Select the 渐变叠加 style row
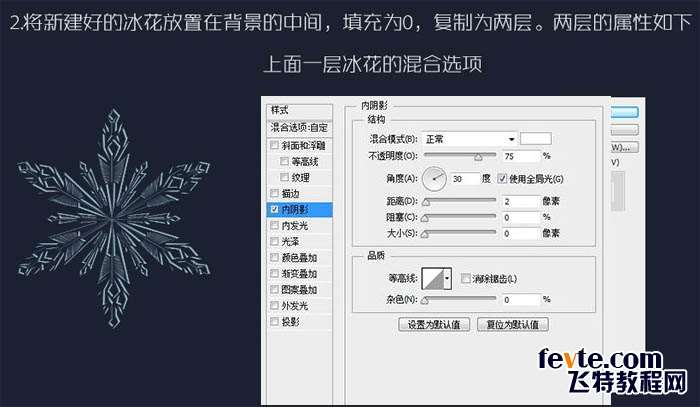700x407 pixels. point(300,274)
